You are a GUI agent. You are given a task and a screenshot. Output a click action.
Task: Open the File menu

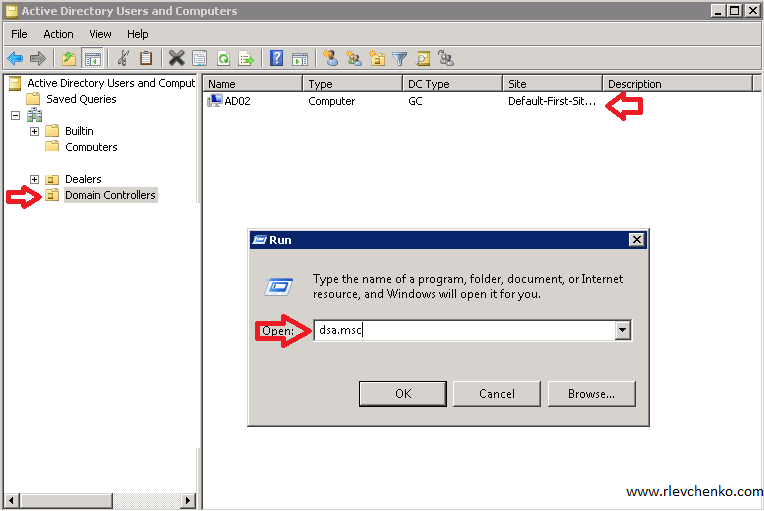pos(19,34)
